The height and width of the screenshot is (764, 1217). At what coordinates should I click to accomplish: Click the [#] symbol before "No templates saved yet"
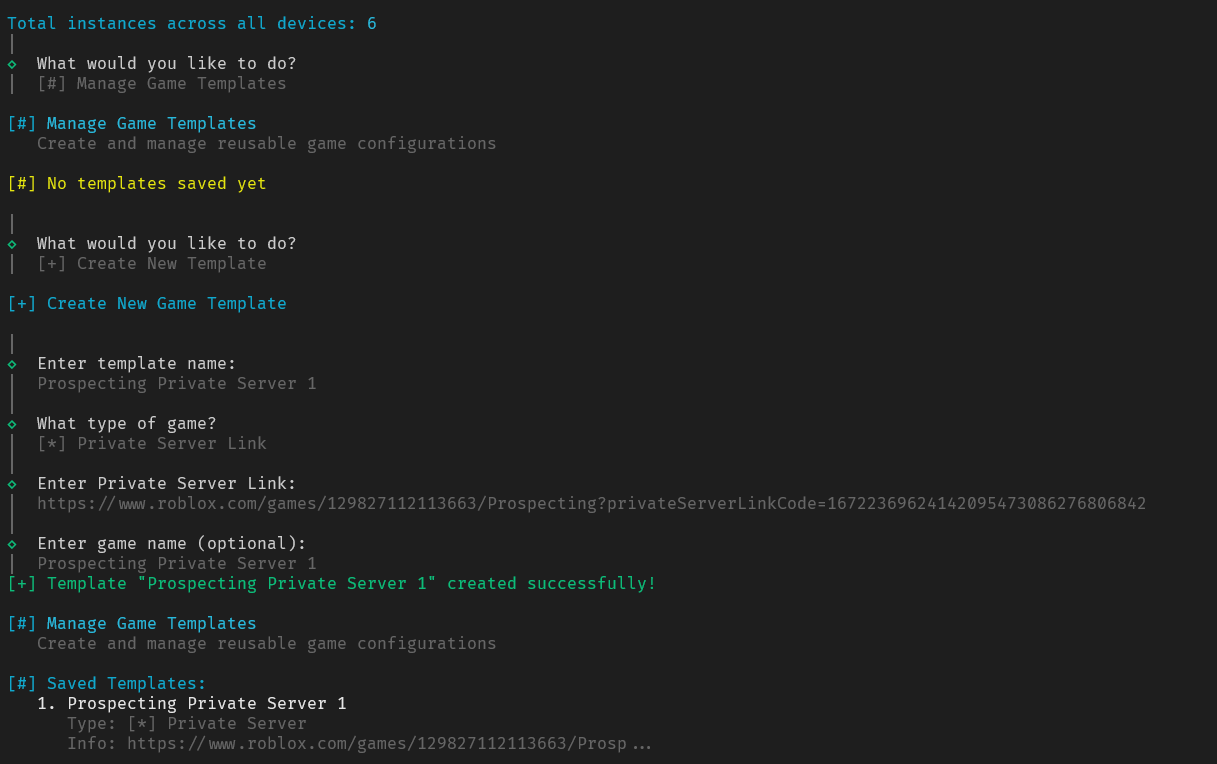(x=21, y=184)
